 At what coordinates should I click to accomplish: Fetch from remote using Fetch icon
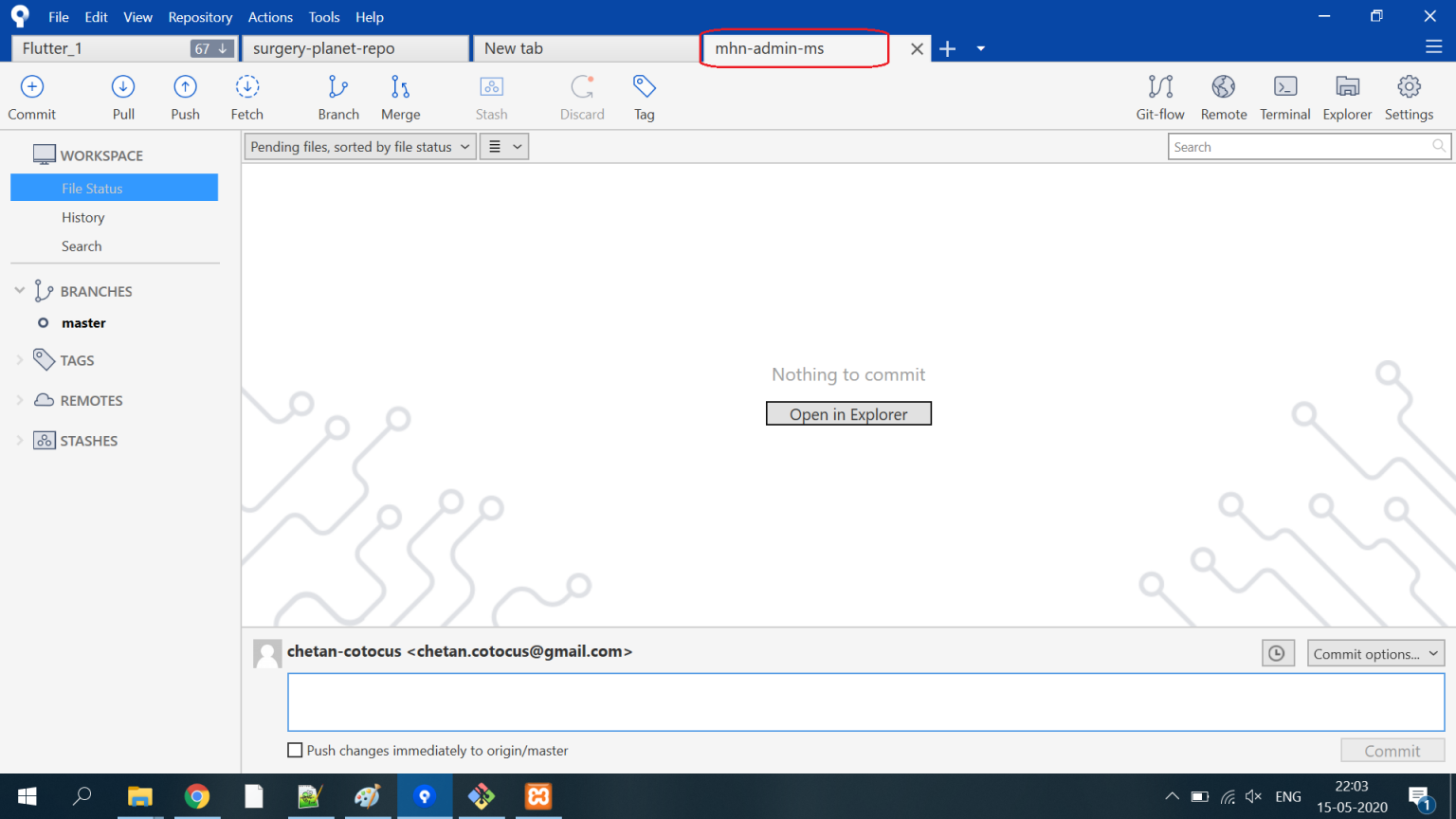click(247, 87)
